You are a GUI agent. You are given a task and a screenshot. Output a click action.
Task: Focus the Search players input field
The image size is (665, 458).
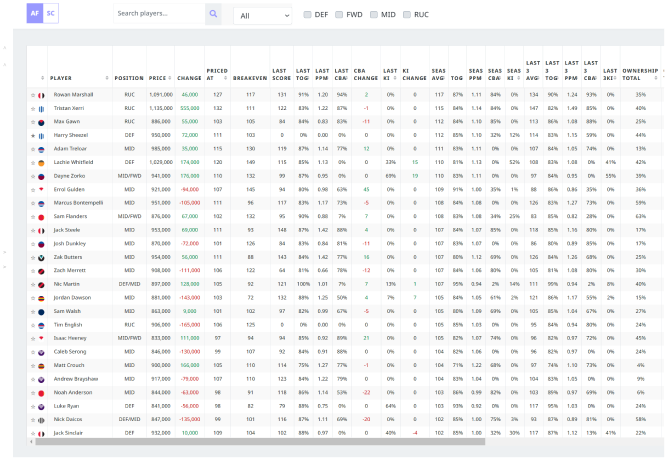point(157,14)
